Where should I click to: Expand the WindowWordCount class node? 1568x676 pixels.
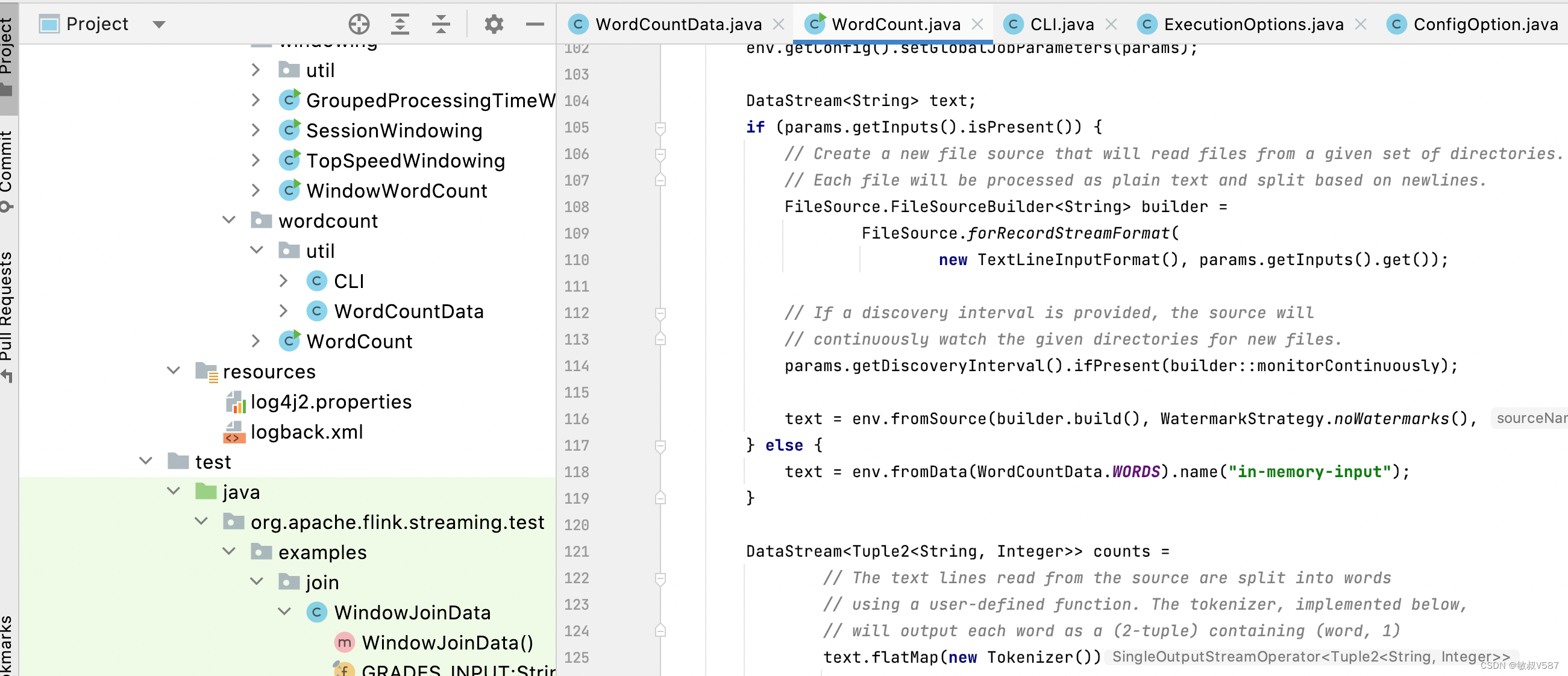[x=256, y=190]
